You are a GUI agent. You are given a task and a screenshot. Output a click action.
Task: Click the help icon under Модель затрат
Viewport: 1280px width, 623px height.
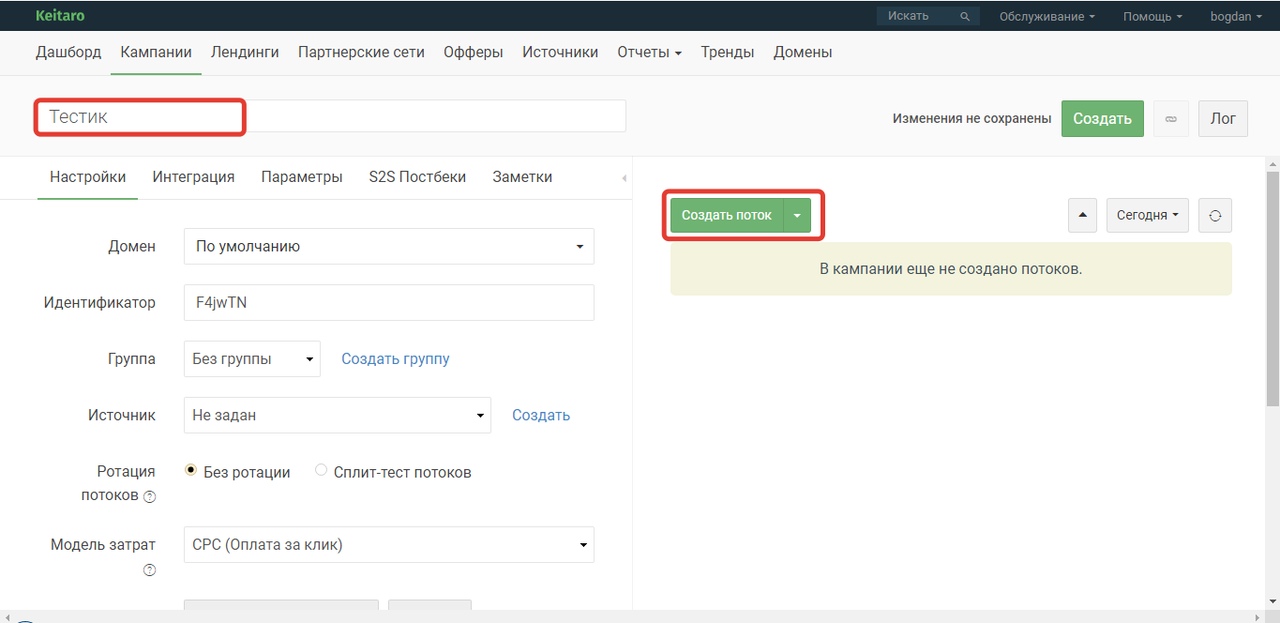[x=150, y=570]
